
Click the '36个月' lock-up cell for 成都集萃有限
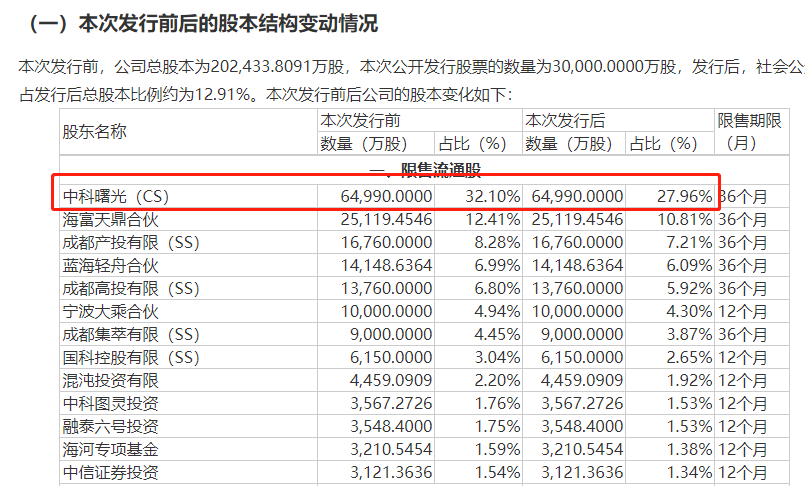(742, 335)
